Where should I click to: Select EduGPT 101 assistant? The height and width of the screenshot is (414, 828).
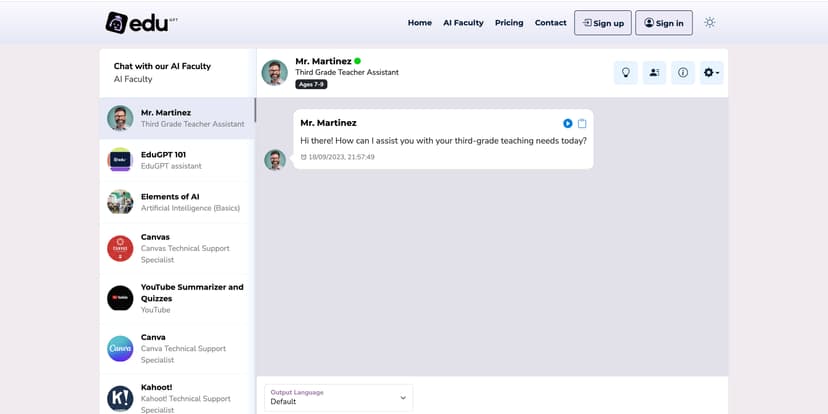click(177, 160)
